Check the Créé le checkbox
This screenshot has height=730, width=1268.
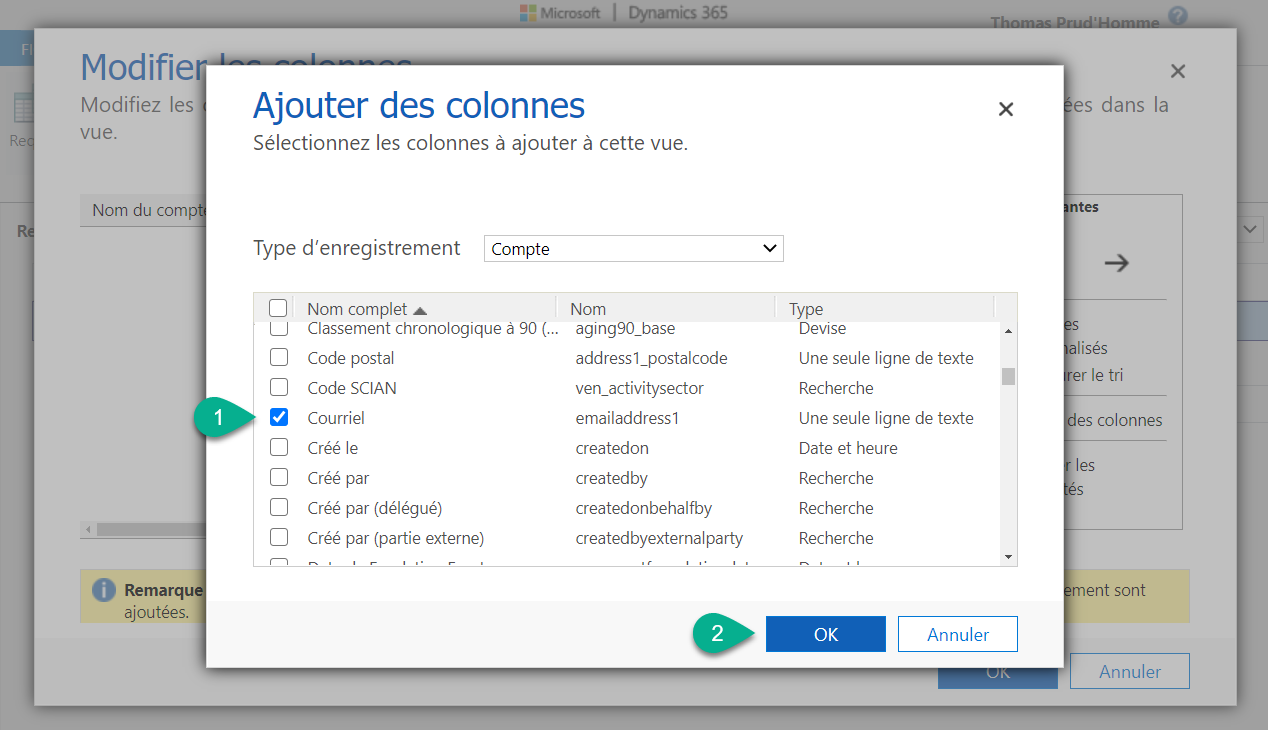pyautogui.click(x=278, y=447)
